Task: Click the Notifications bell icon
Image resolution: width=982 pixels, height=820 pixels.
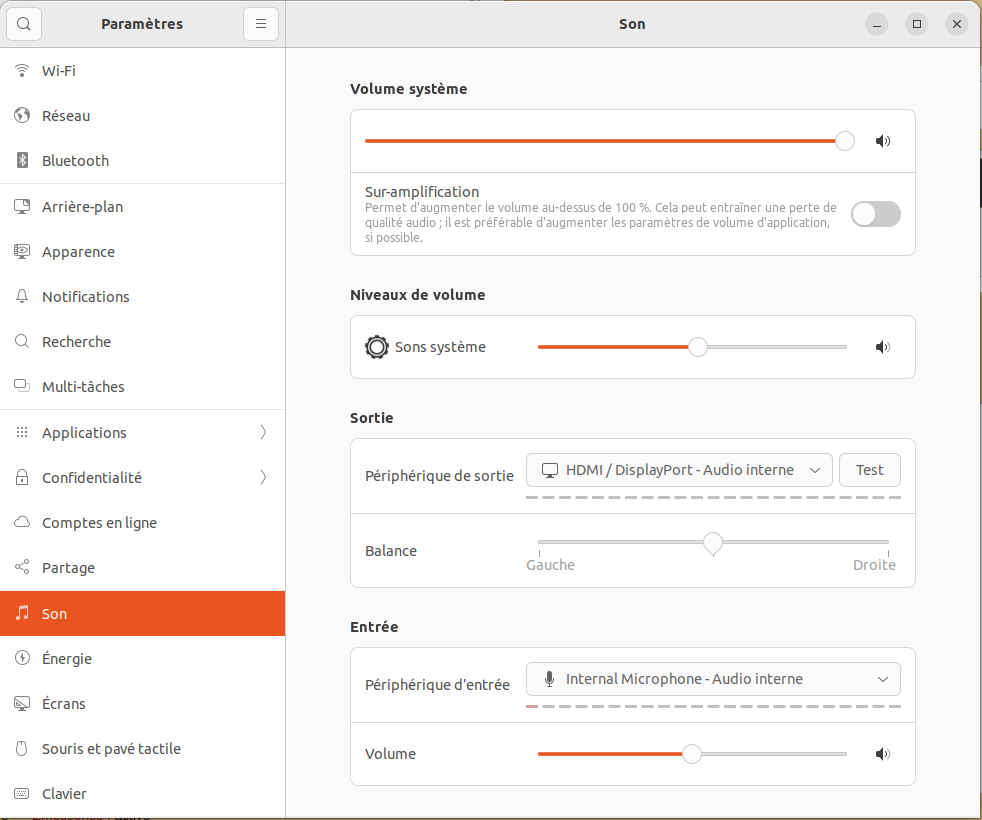Action: tap(22, 296)
